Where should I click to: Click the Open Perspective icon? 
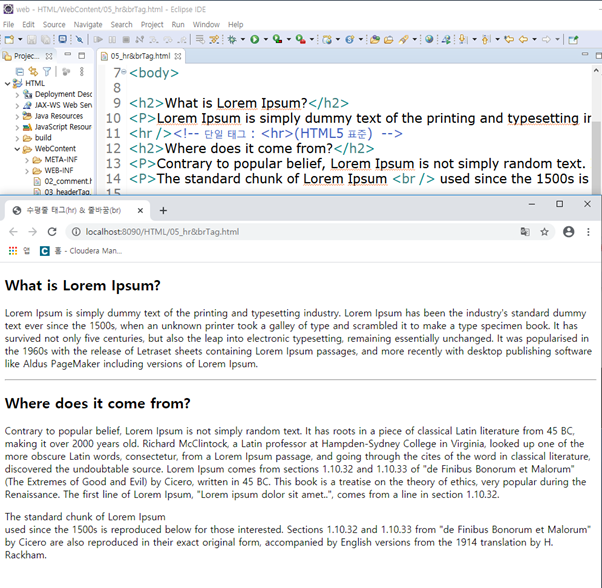click(574, 40)
